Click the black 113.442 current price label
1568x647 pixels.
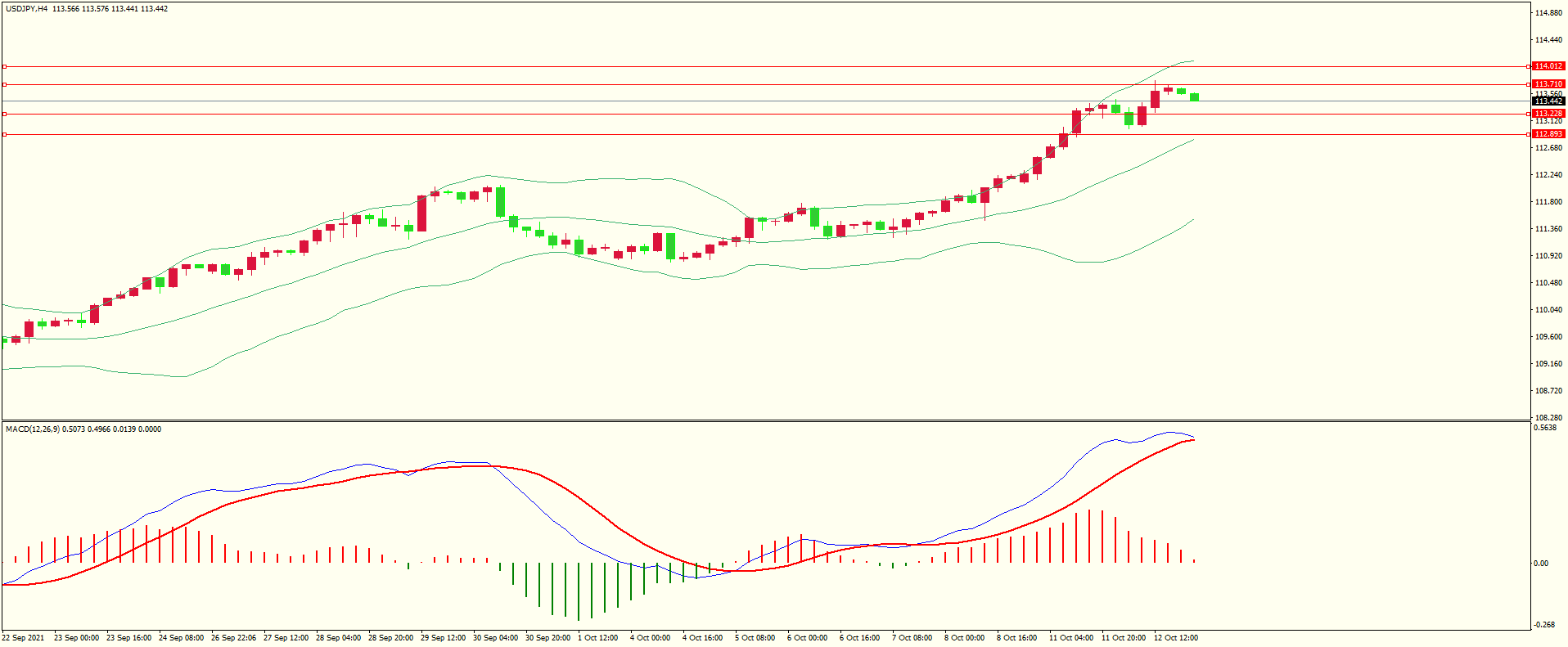click(1548, 101)
